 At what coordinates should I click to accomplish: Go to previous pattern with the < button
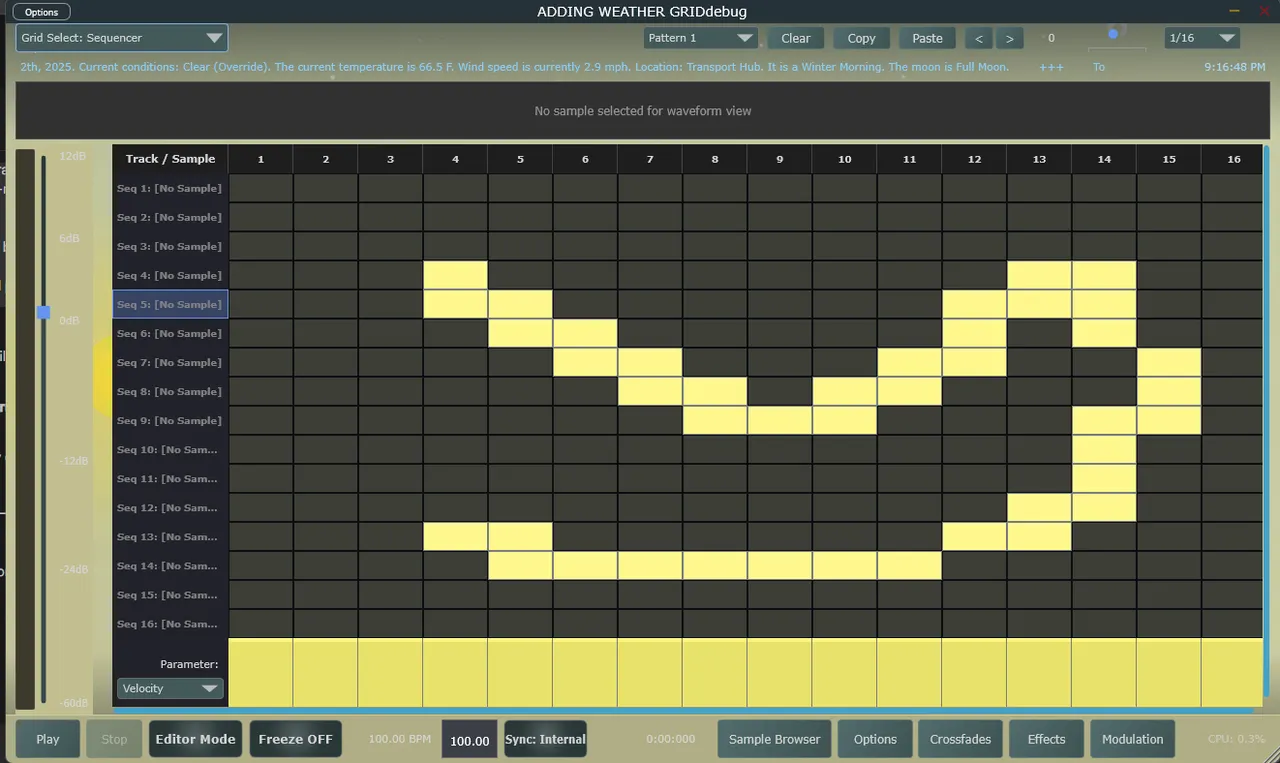[x=978, y=37]
